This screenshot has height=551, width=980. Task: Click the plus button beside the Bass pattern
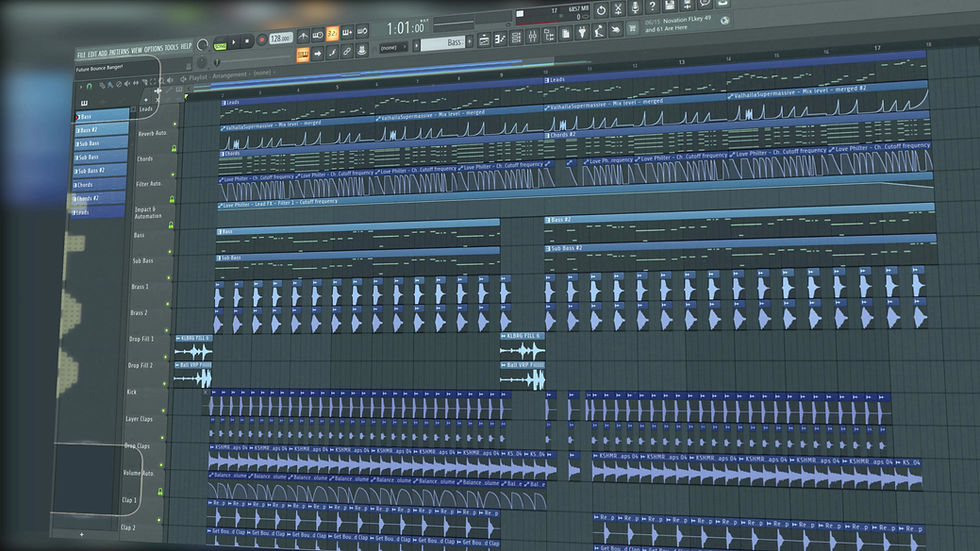click(470, 42)
